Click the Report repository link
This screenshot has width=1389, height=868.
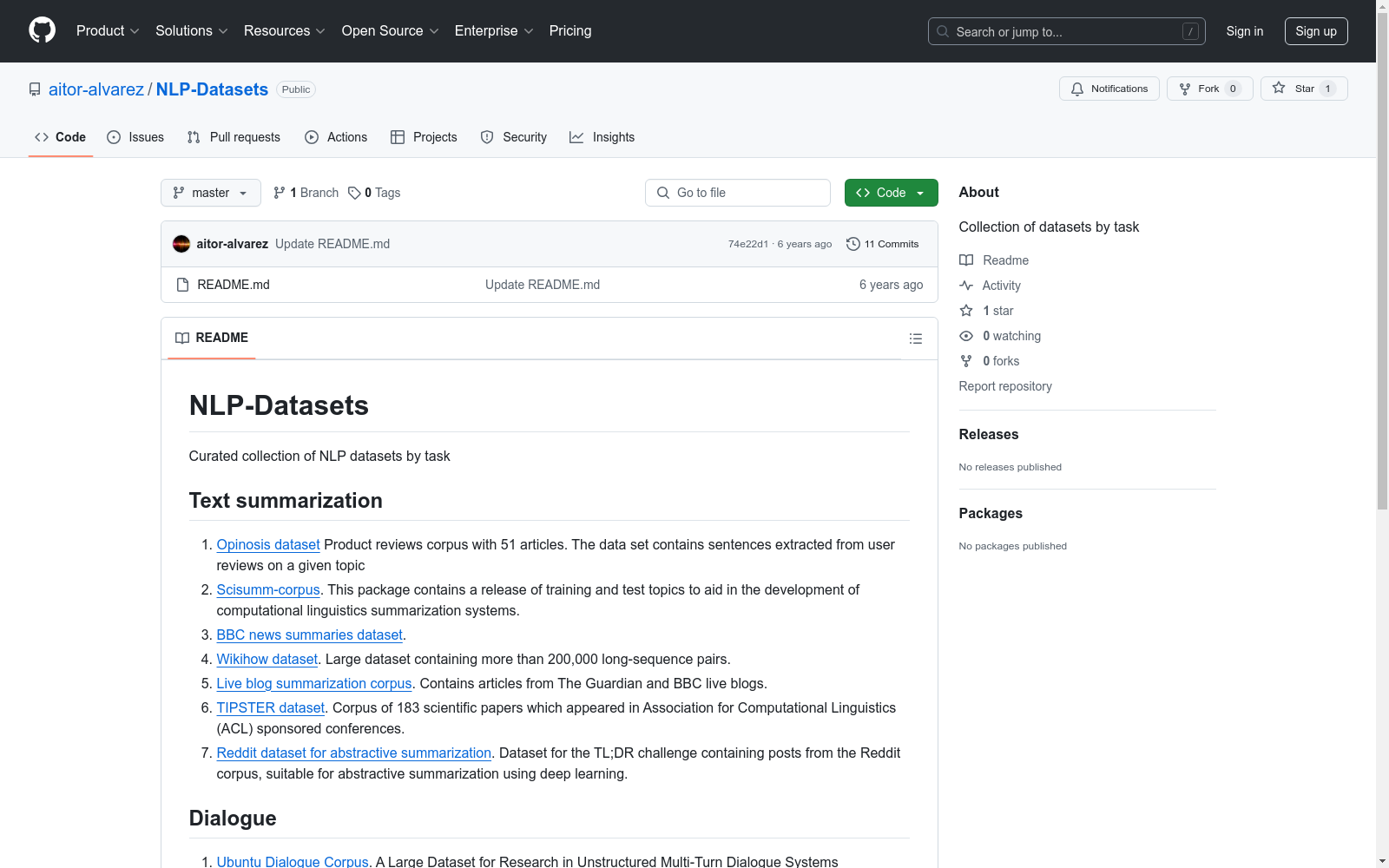click(x=1005, y=386)
